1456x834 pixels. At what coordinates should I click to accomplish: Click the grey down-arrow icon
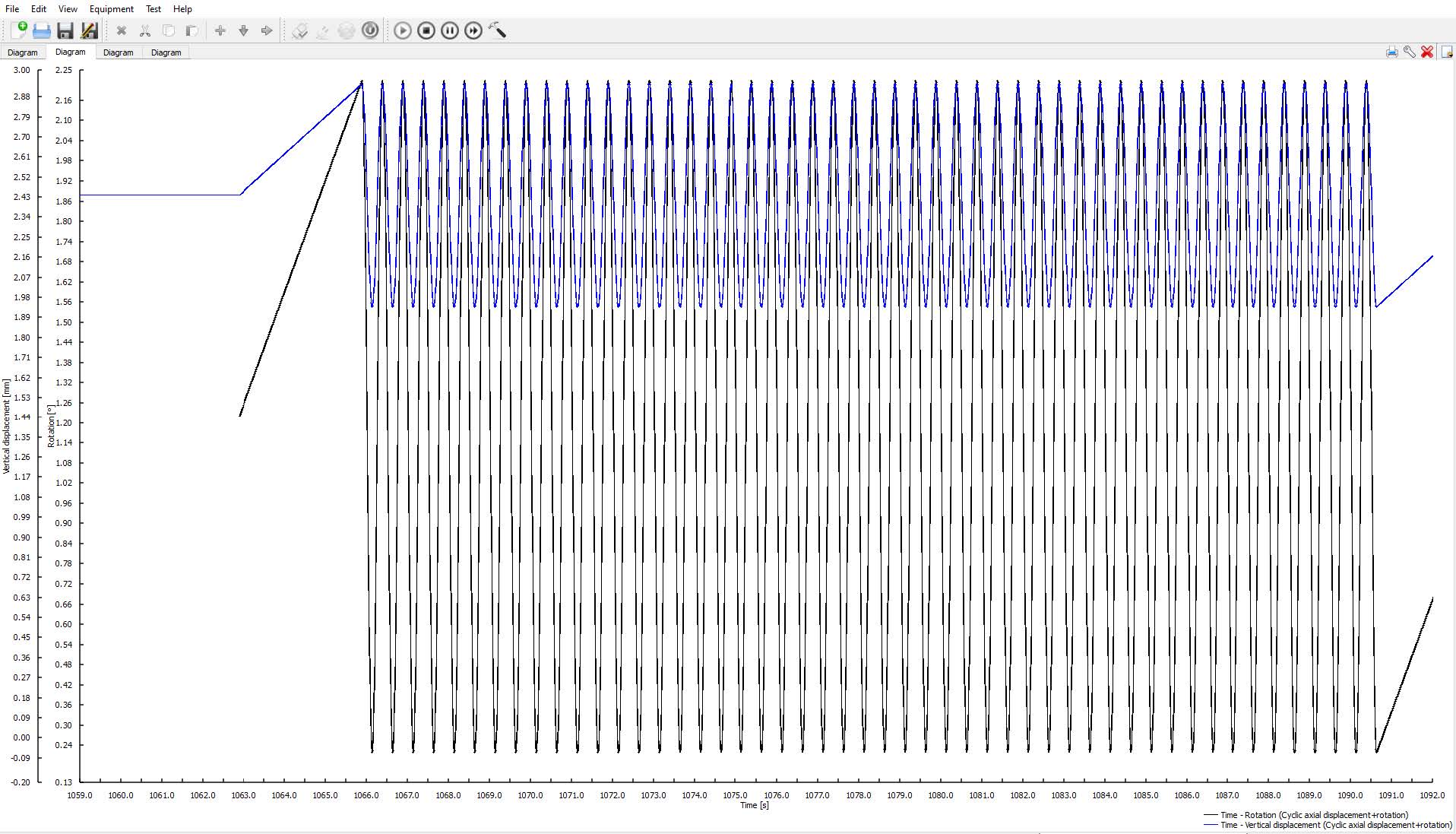[x=244, y=30]
